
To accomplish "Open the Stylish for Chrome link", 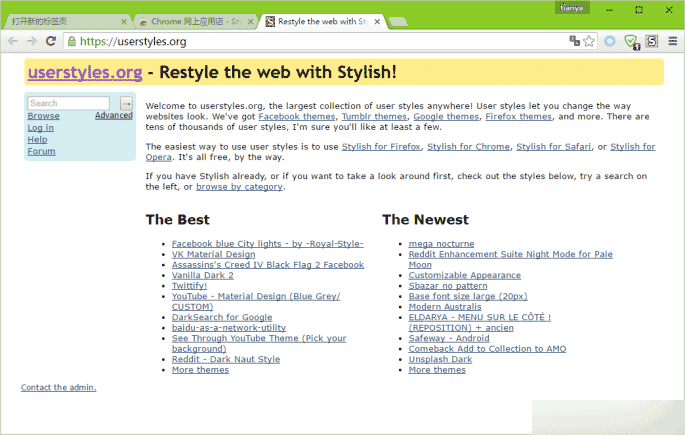I will (x=468, y=147).
